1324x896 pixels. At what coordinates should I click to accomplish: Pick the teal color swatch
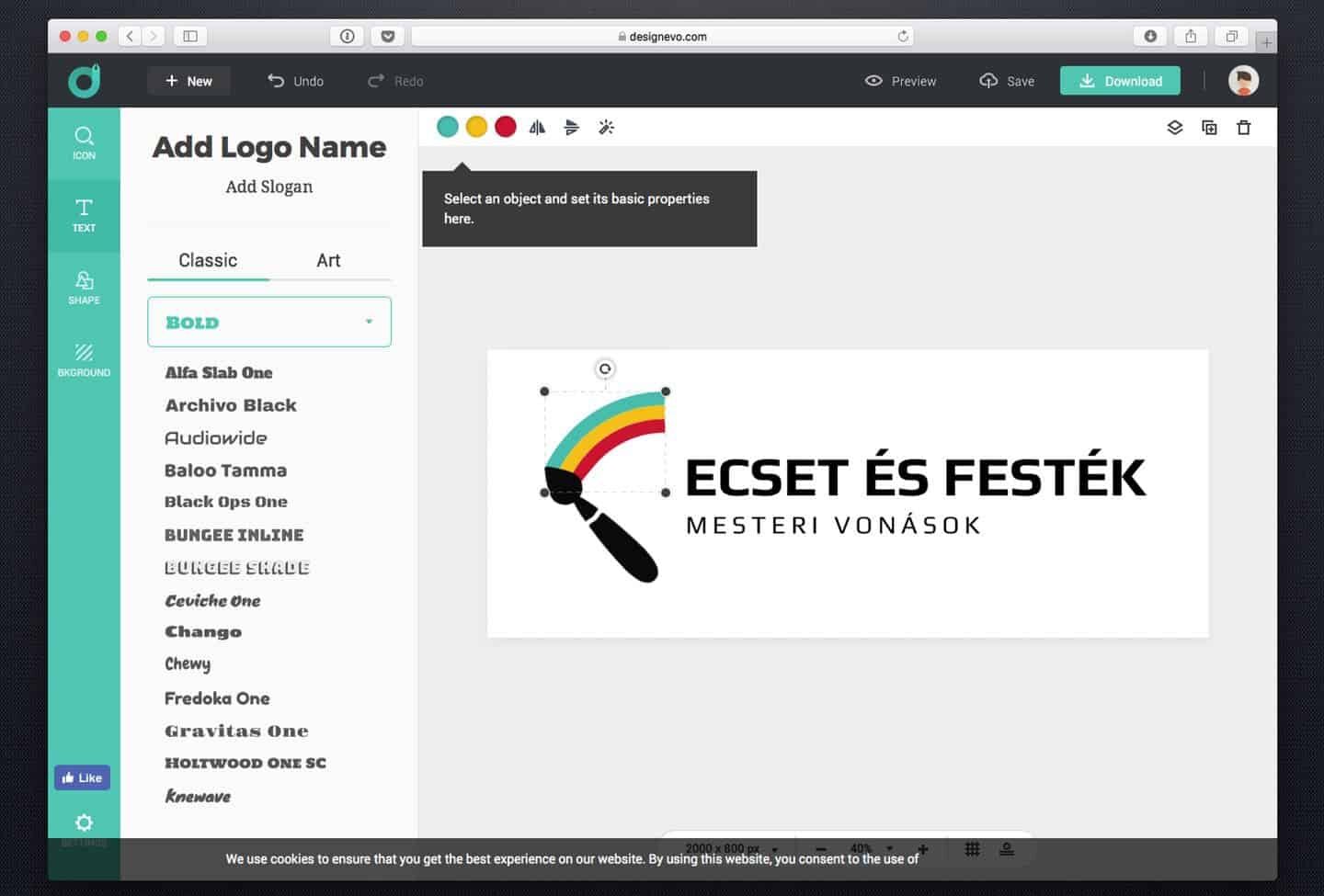pyautogui.click(x=448, y=127)
